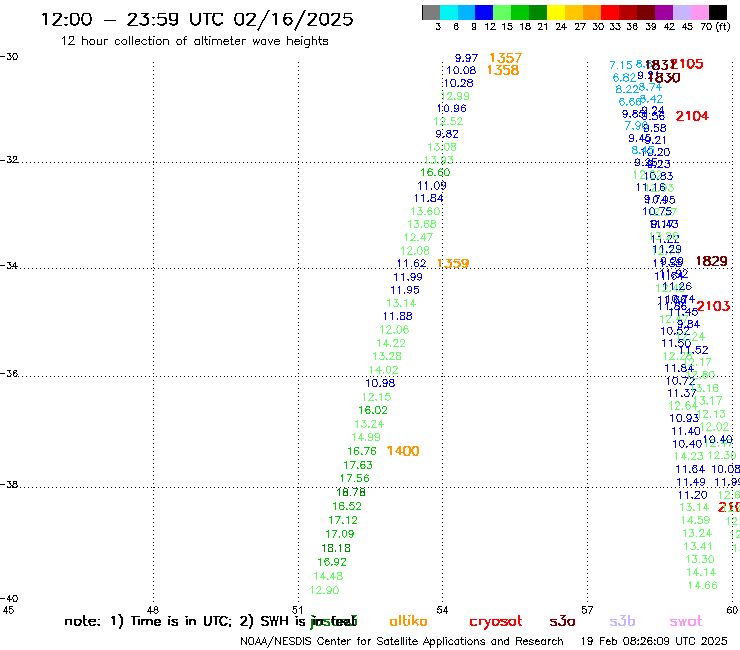This screenshot has height=650, width=740.
Task: Select the pink swatch in the color scale
Action: (700, 12)
